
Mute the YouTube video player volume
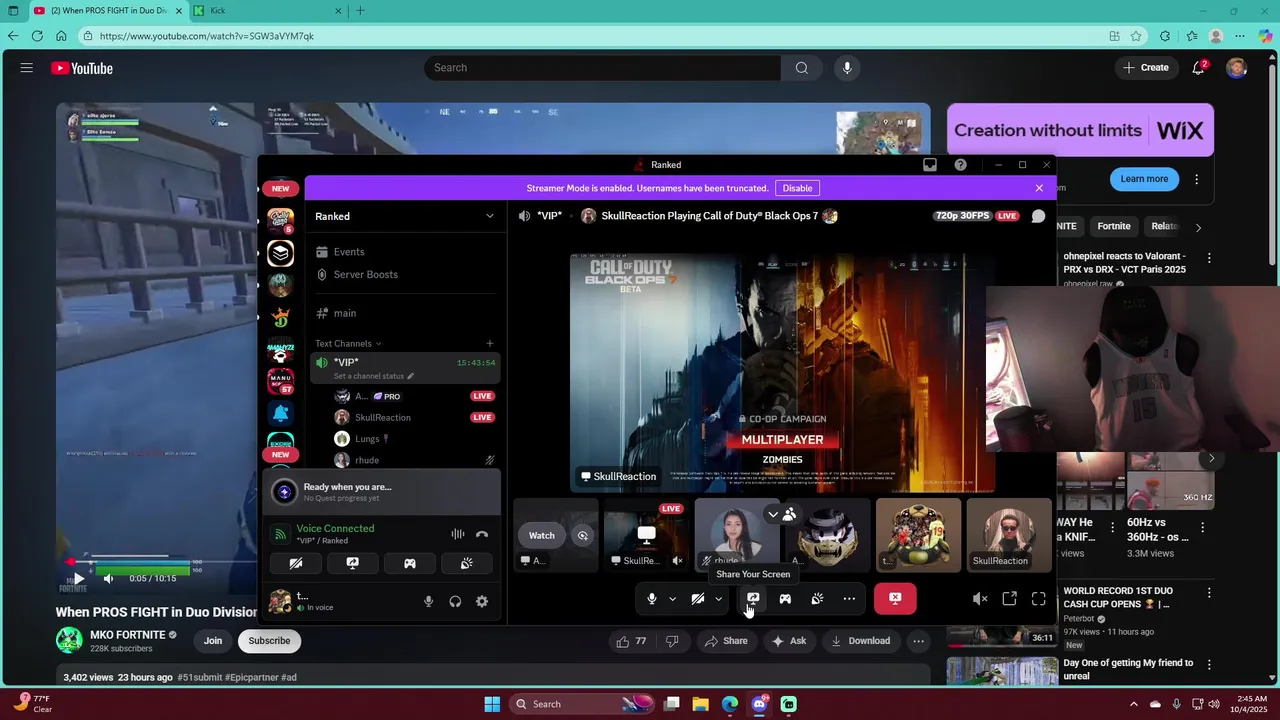click(108, 578)
